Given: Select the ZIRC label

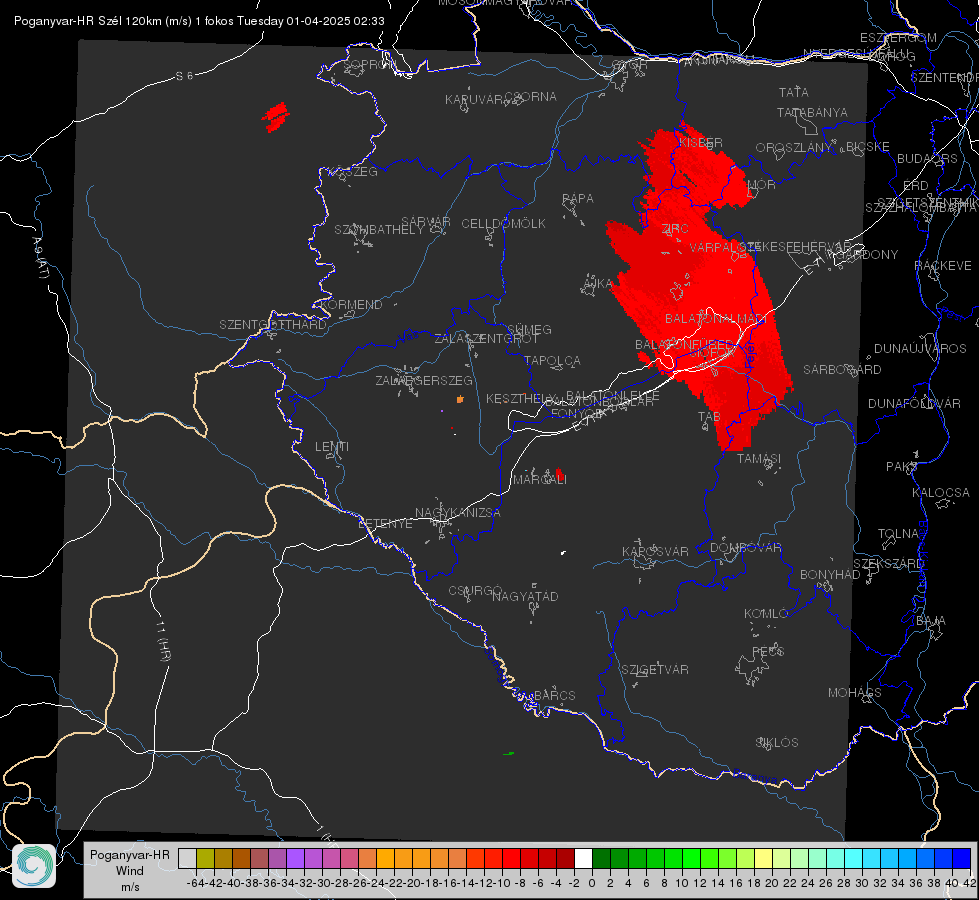Looking at the screenshot, I should (x=675, y=229).
